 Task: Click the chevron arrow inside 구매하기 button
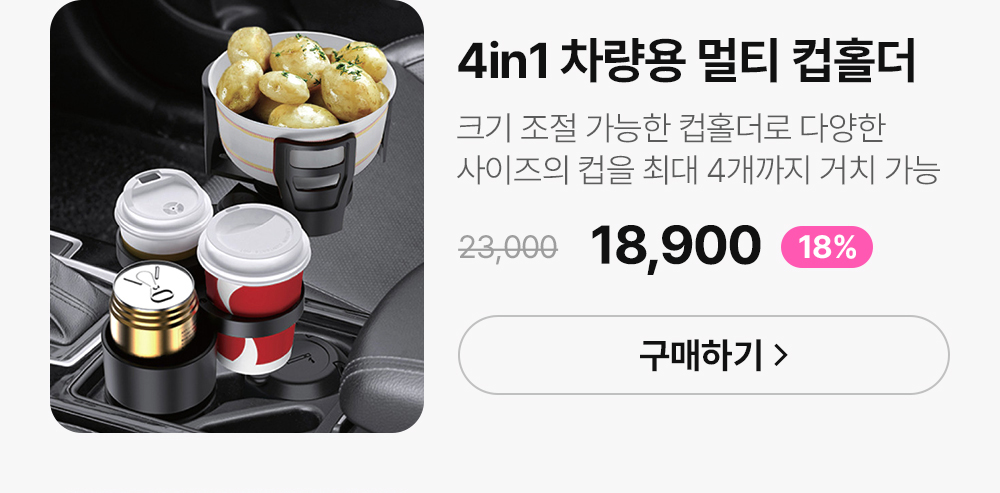[781, 356]
